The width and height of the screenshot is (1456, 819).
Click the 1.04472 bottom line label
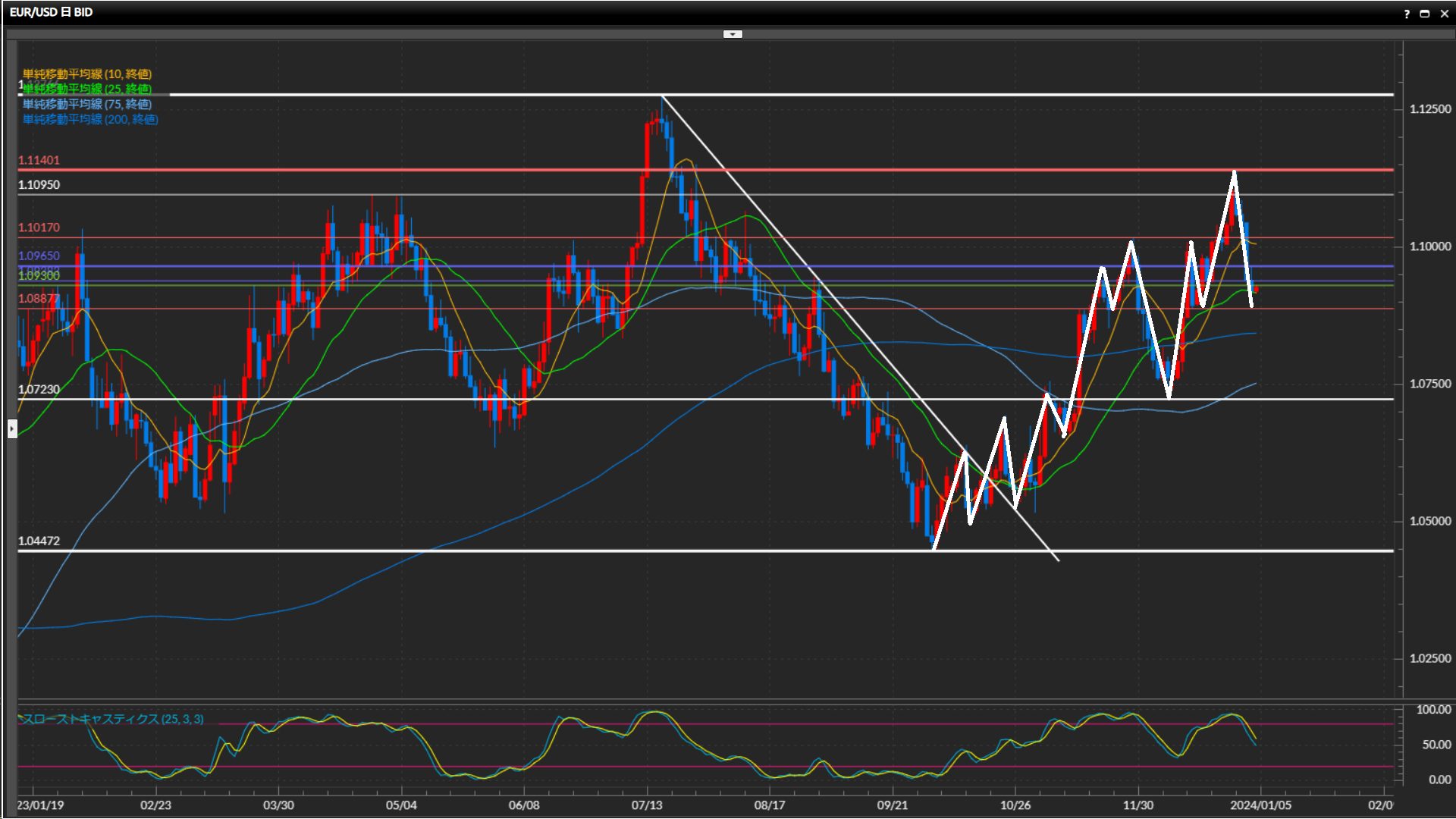pos(39,541)
